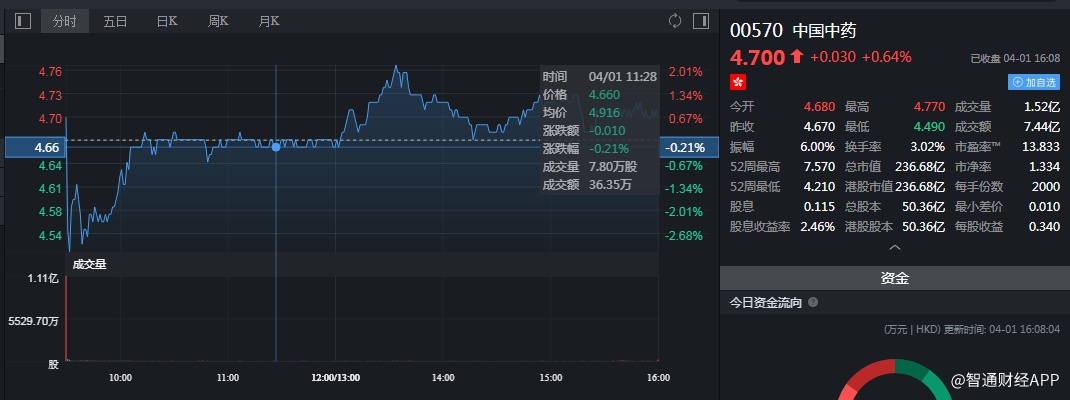Screen dimensions: 1070x400
Task: Open the 资金 section tab
Action: coord(895,279)
